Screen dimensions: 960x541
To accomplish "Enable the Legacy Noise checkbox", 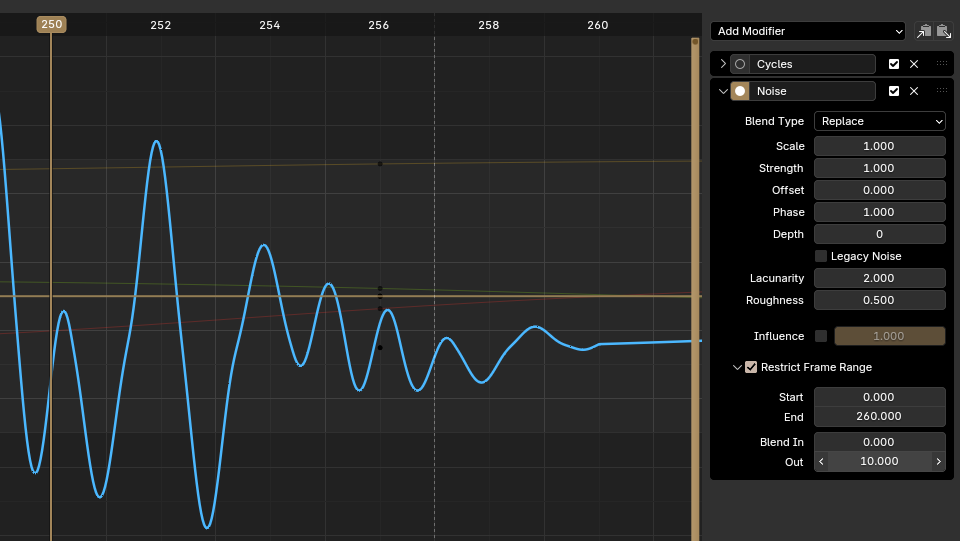I will [821, 256].
